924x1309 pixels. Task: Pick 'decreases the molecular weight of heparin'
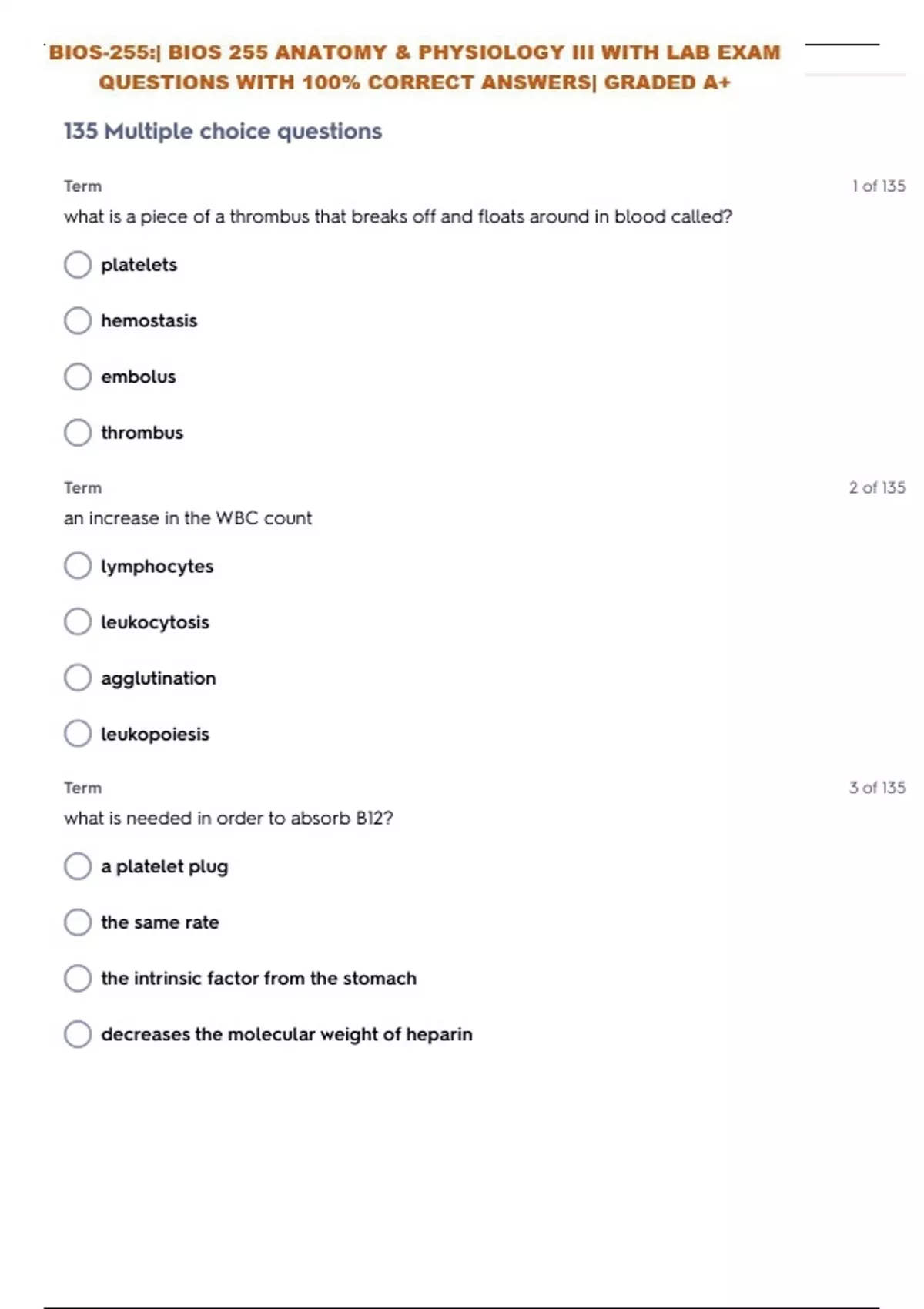(78, 1034)
